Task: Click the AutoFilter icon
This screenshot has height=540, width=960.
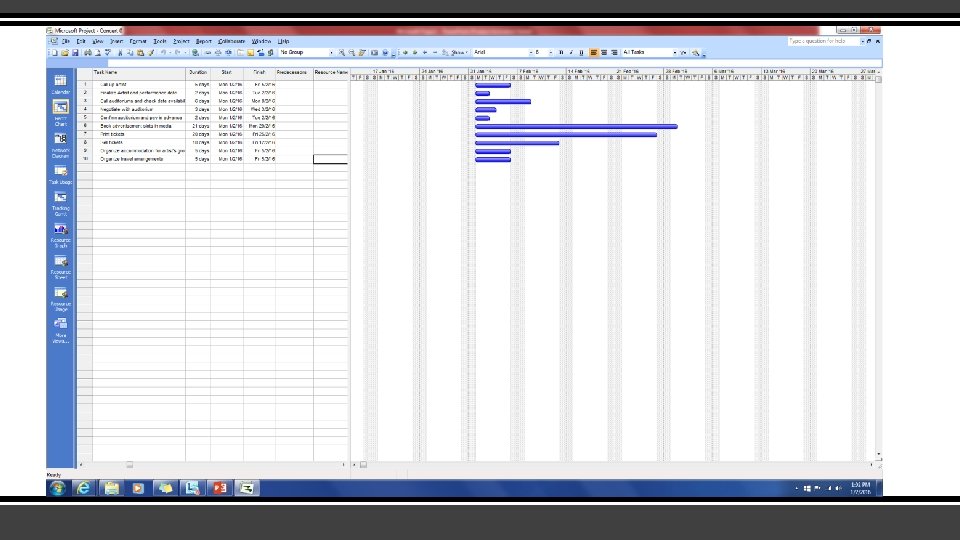Action: tap(683, 53)
